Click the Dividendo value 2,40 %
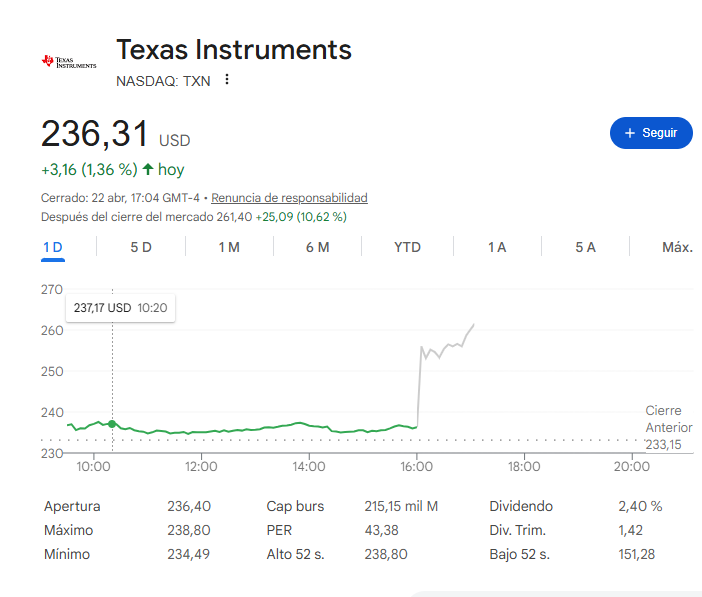 point(640,506)
